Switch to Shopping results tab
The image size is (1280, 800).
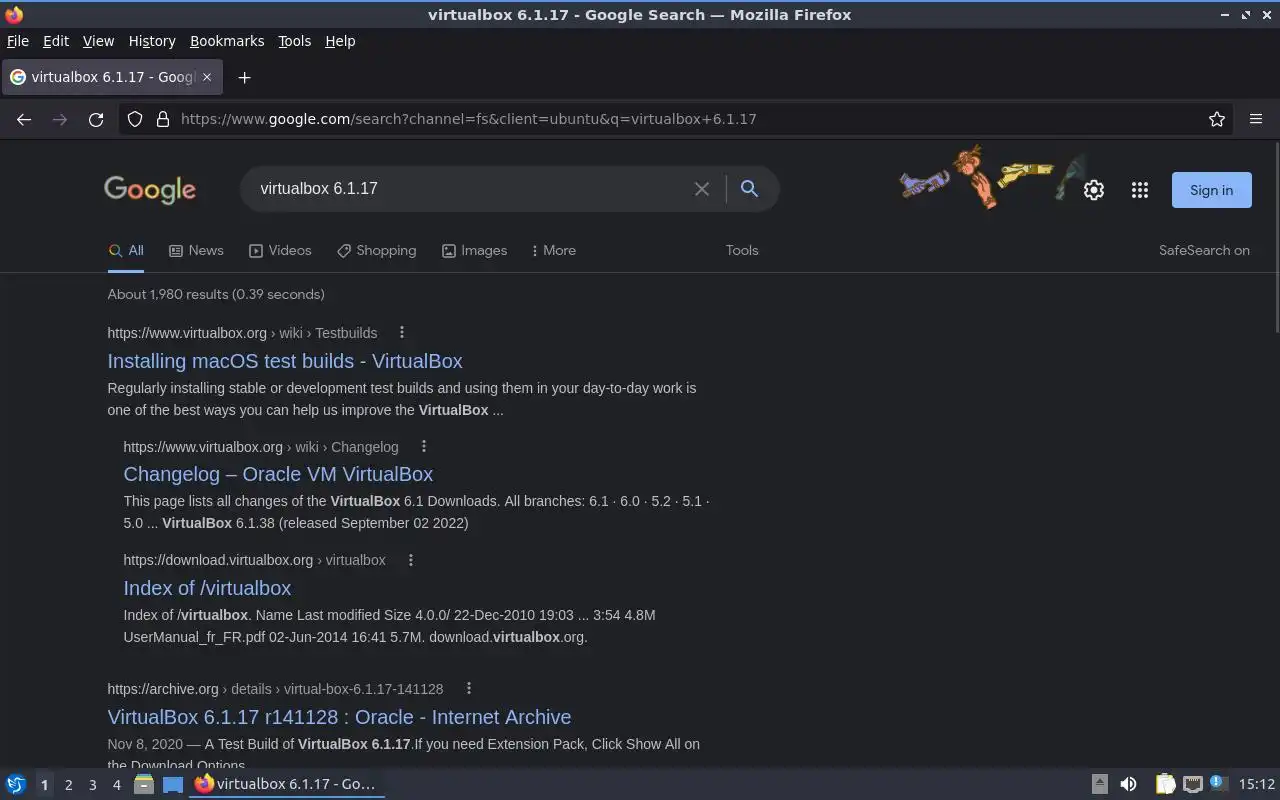point(376,251)
